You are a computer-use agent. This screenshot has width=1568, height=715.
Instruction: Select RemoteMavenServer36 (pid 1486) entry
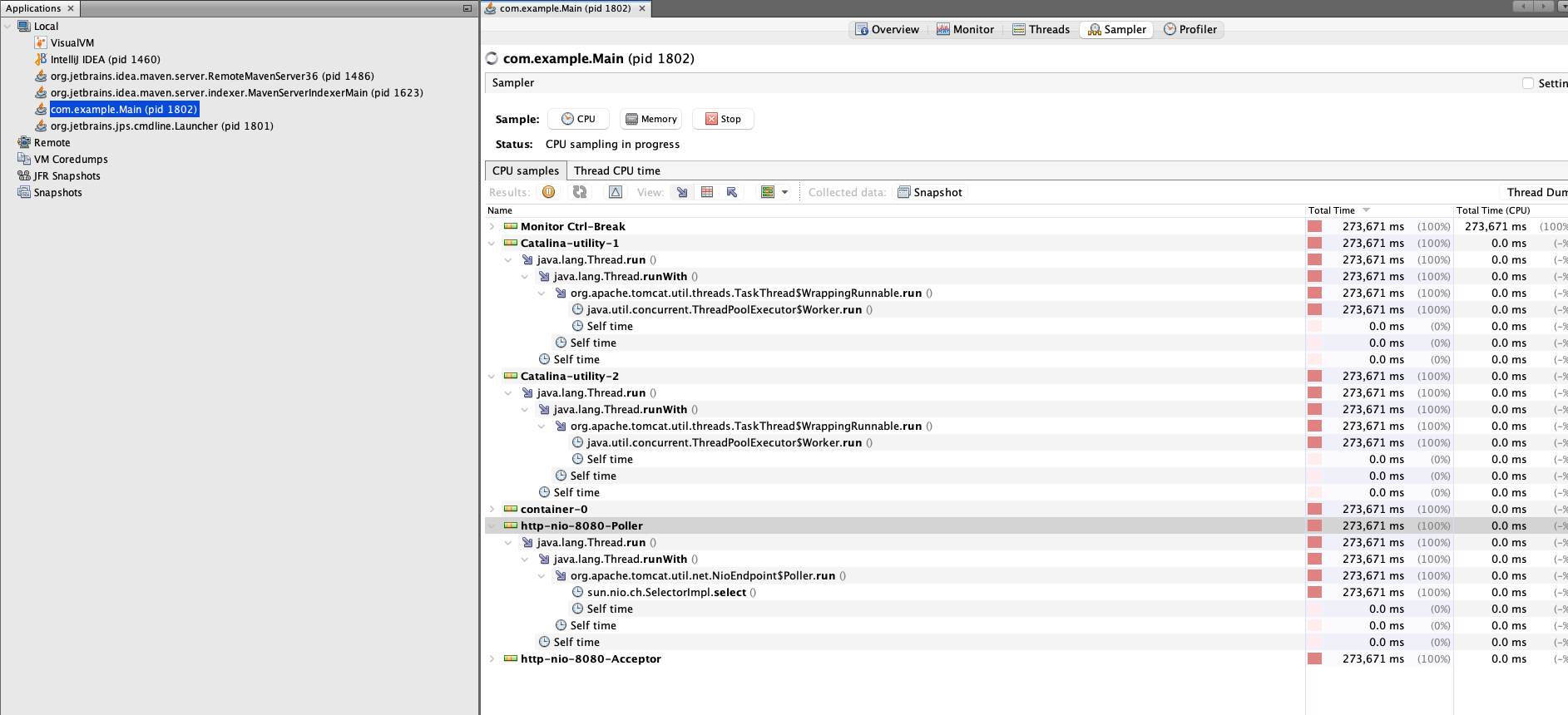(x=212, y=76)
